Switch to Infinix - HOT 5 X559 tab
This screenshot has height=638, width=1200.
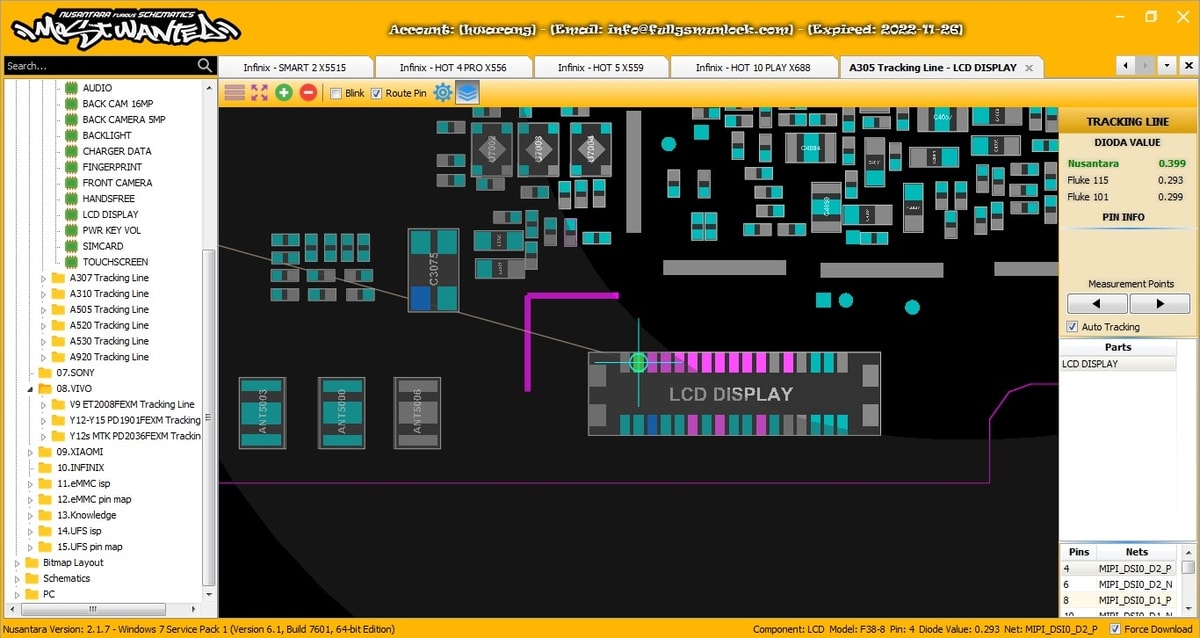pos(600,67)
